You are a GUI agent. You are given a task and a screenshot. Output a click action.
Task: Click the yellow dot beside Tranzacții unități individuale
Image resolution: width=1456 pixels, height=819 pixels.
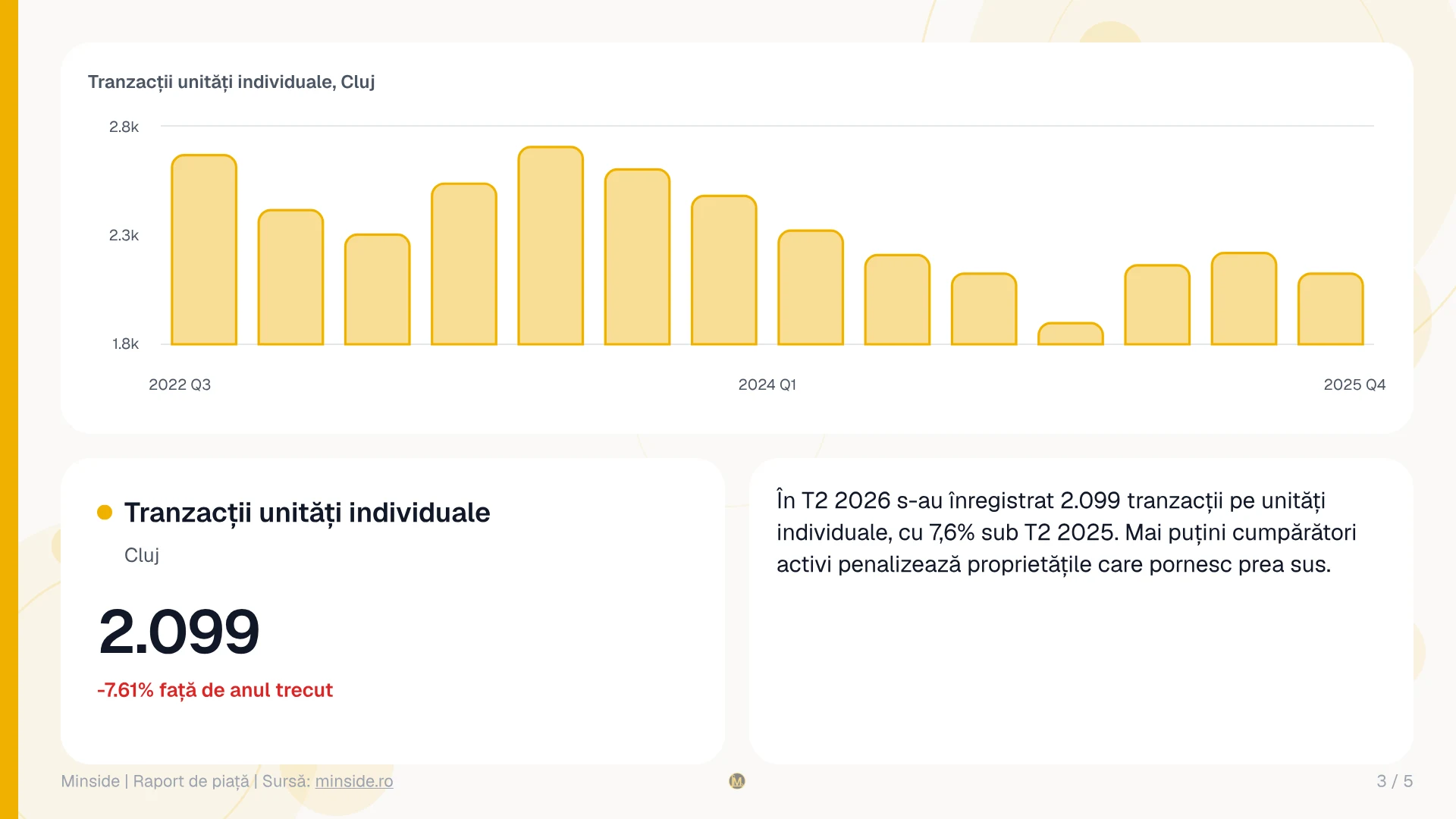(x=105, y=513)
